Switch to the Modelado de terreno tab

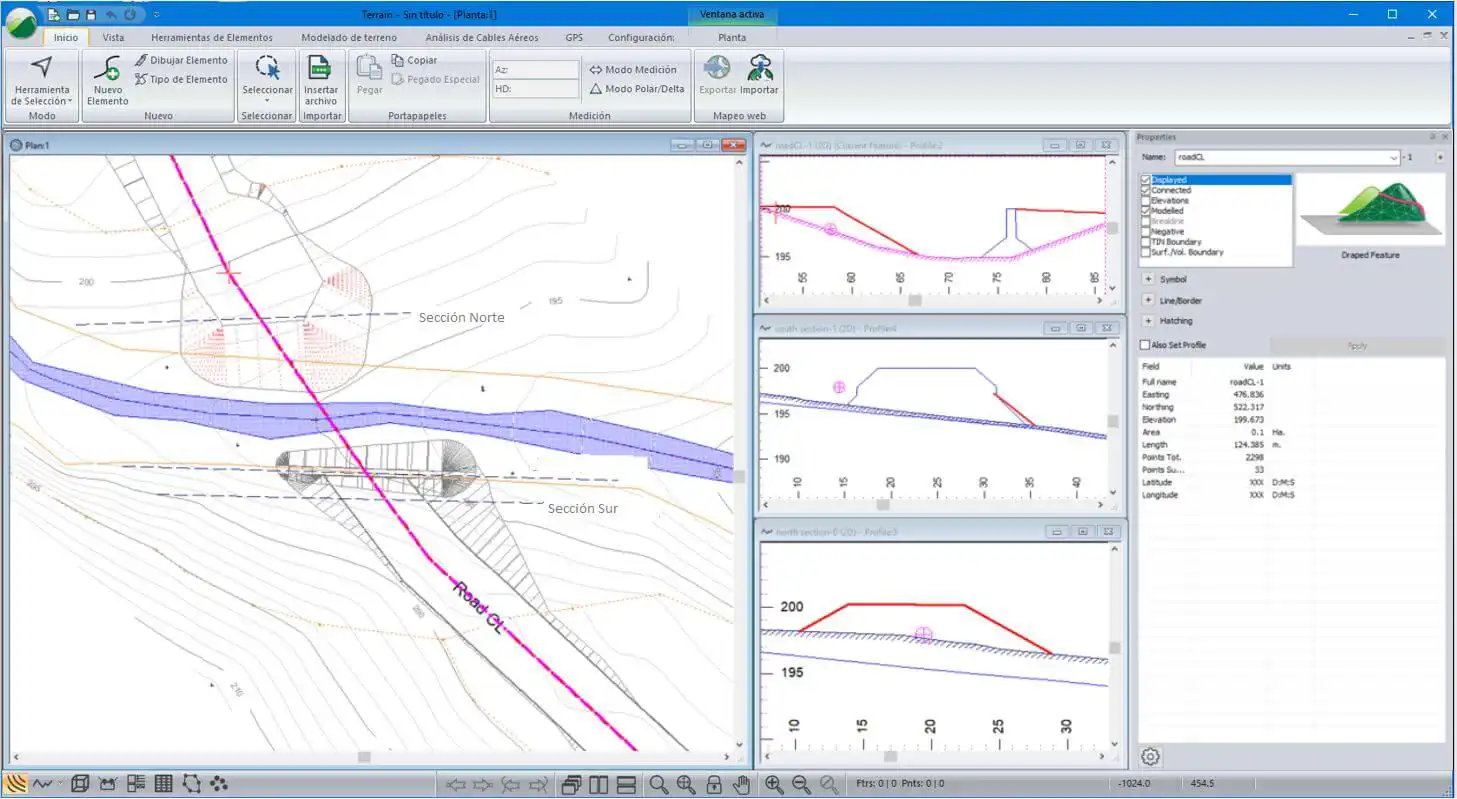click(x=348, y=38)
